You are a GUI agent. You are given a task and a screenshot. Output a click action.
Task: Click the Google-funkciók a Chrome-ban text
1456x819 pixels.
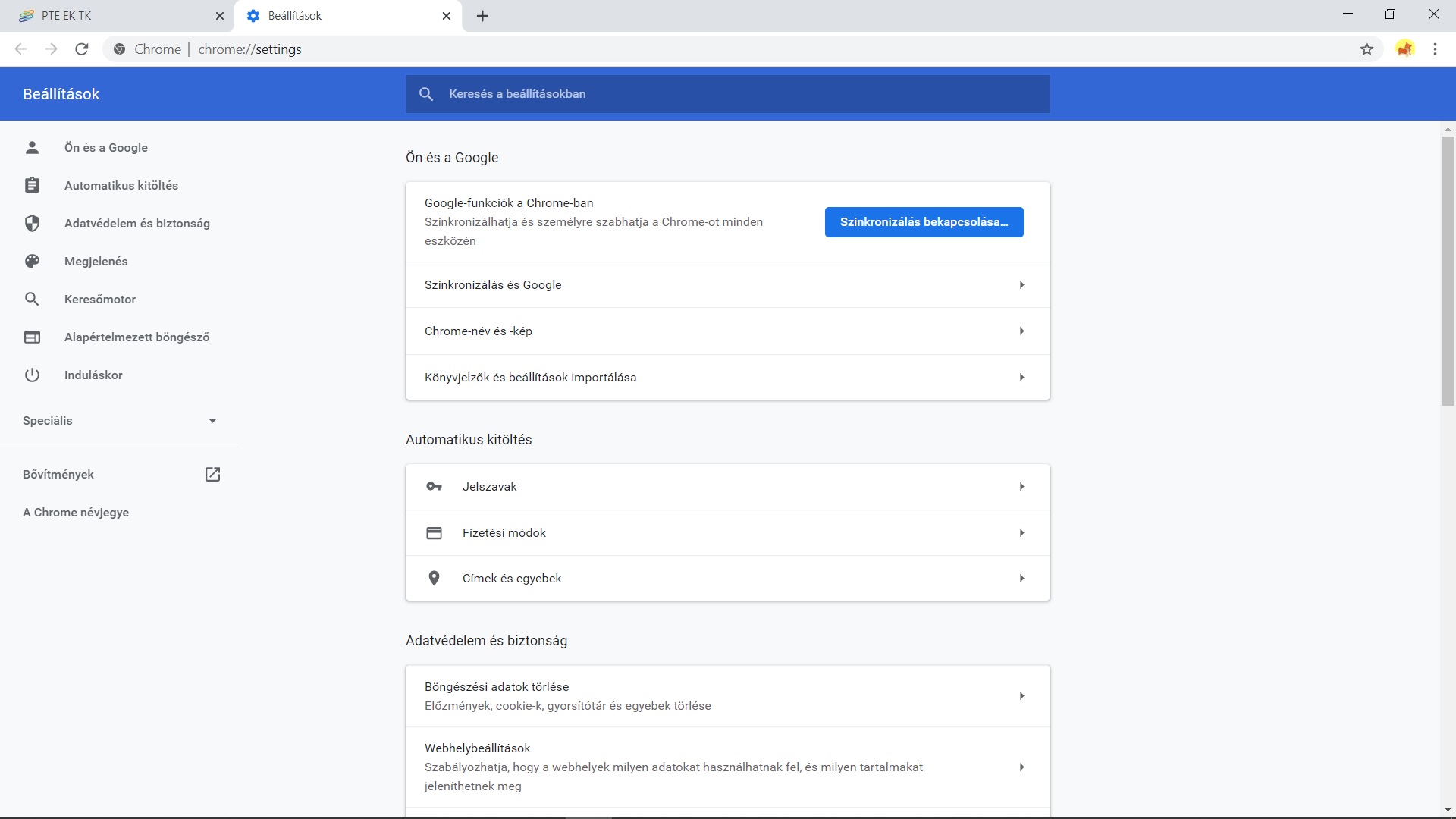(x=509, y=203)
